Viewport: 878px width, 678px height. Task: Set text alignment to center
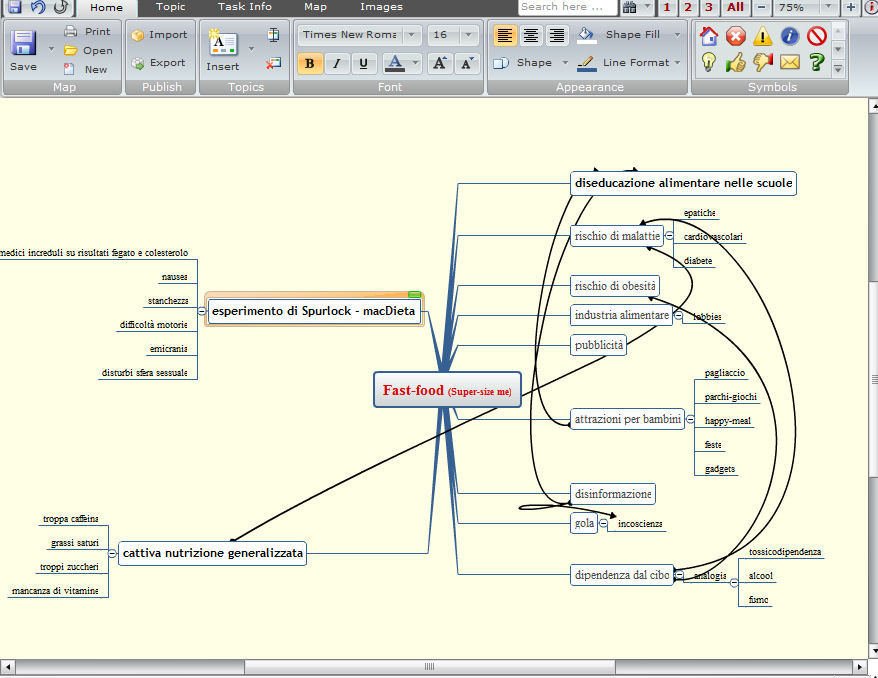pos(531,35)
